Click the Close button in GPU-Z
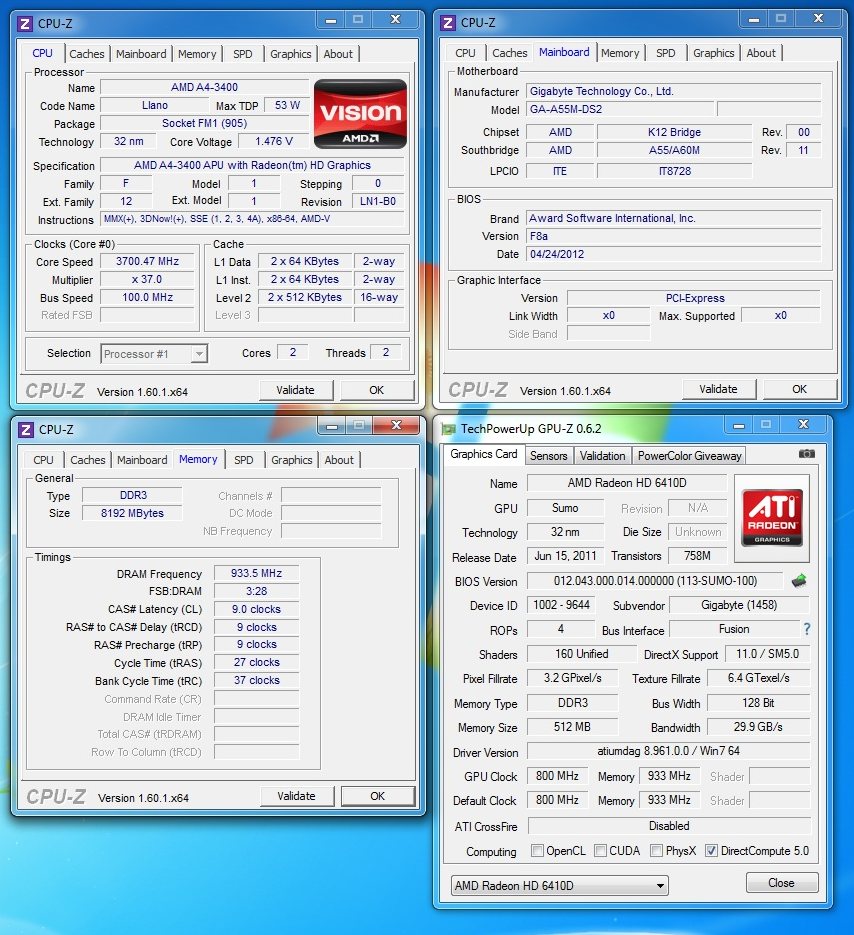 (781, 883)
